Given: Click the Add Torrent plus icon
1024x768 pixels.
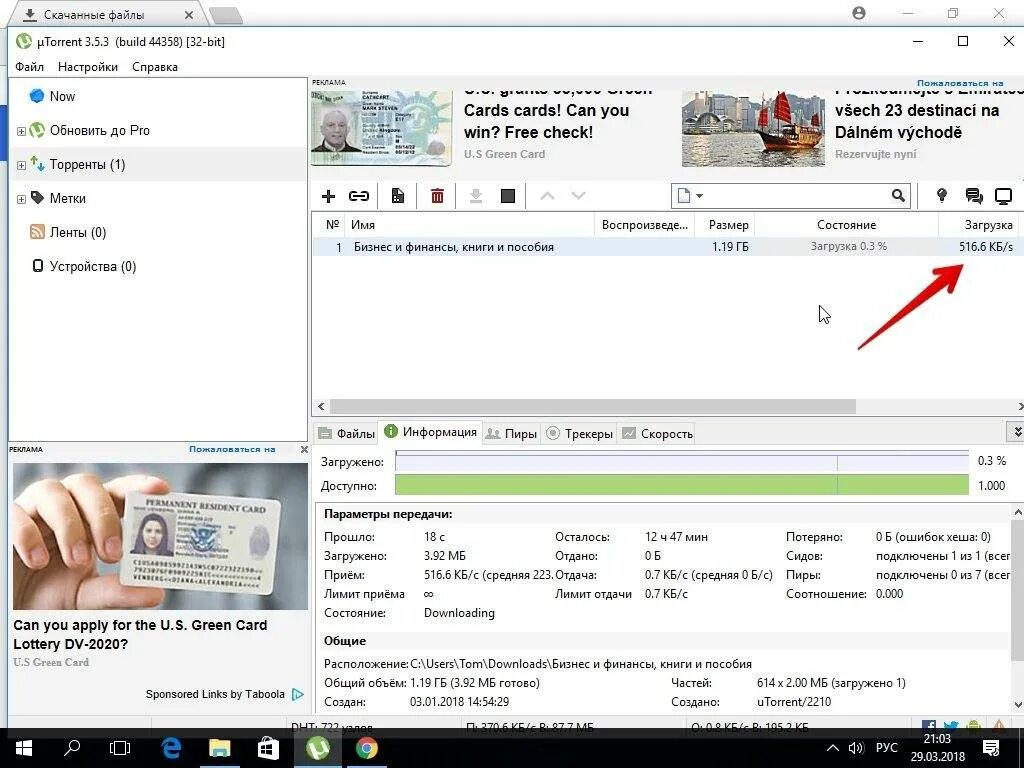Looking at the screenshot, I should pyautogui.click(x=328, y=196).
